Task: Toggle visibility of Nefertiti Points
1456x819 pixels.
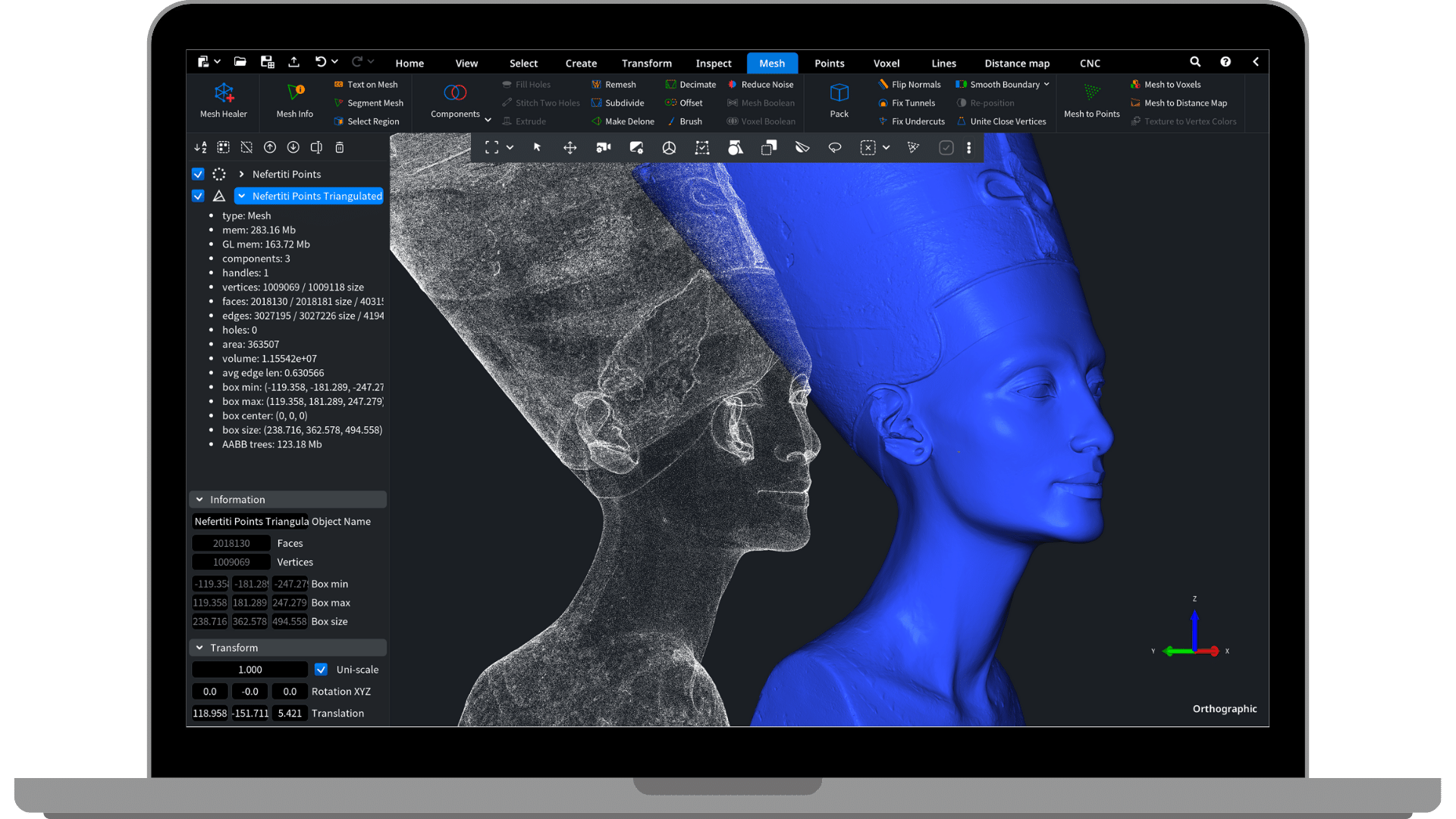Action: (x=198, y=174)
